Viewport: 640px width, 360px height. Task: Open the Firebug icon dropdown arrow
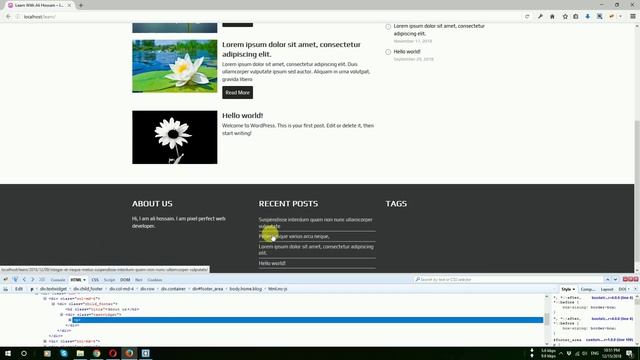(x=620, y=17)
